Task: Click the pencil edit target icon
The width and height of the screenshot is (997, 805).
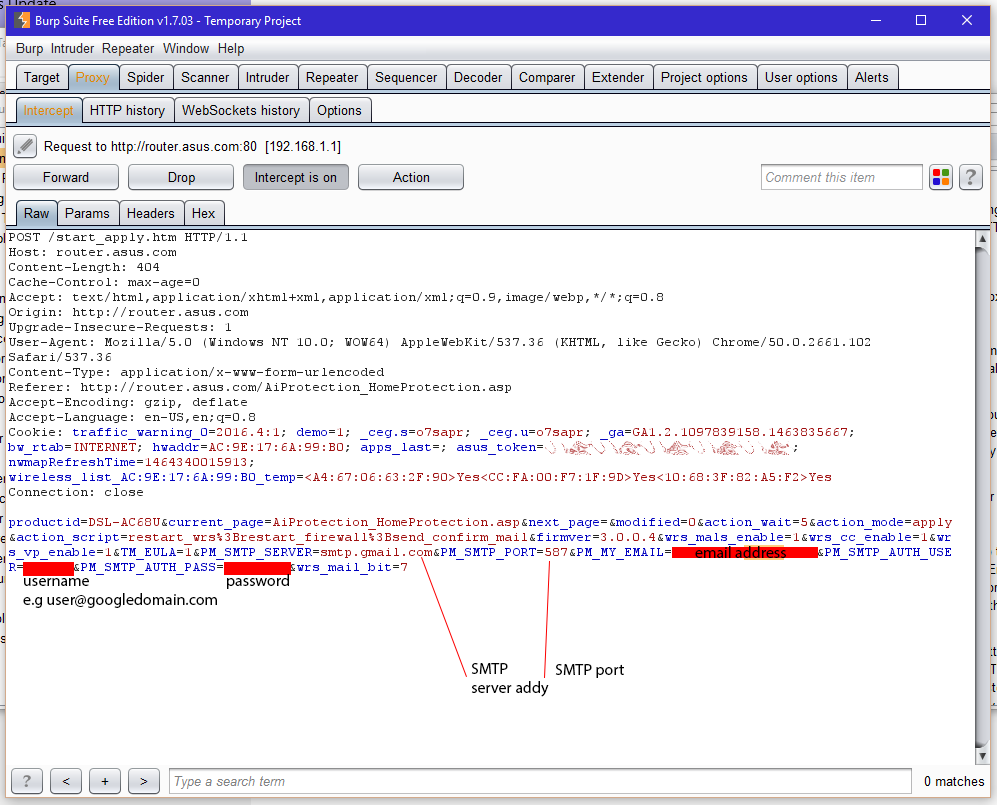Action: (25, 146)
